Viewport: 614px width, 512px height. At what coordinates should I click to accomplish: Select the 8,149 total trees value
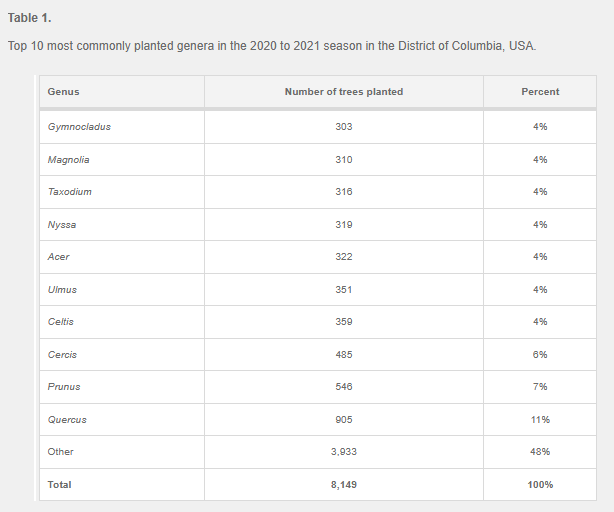click(x=344, y=485)
